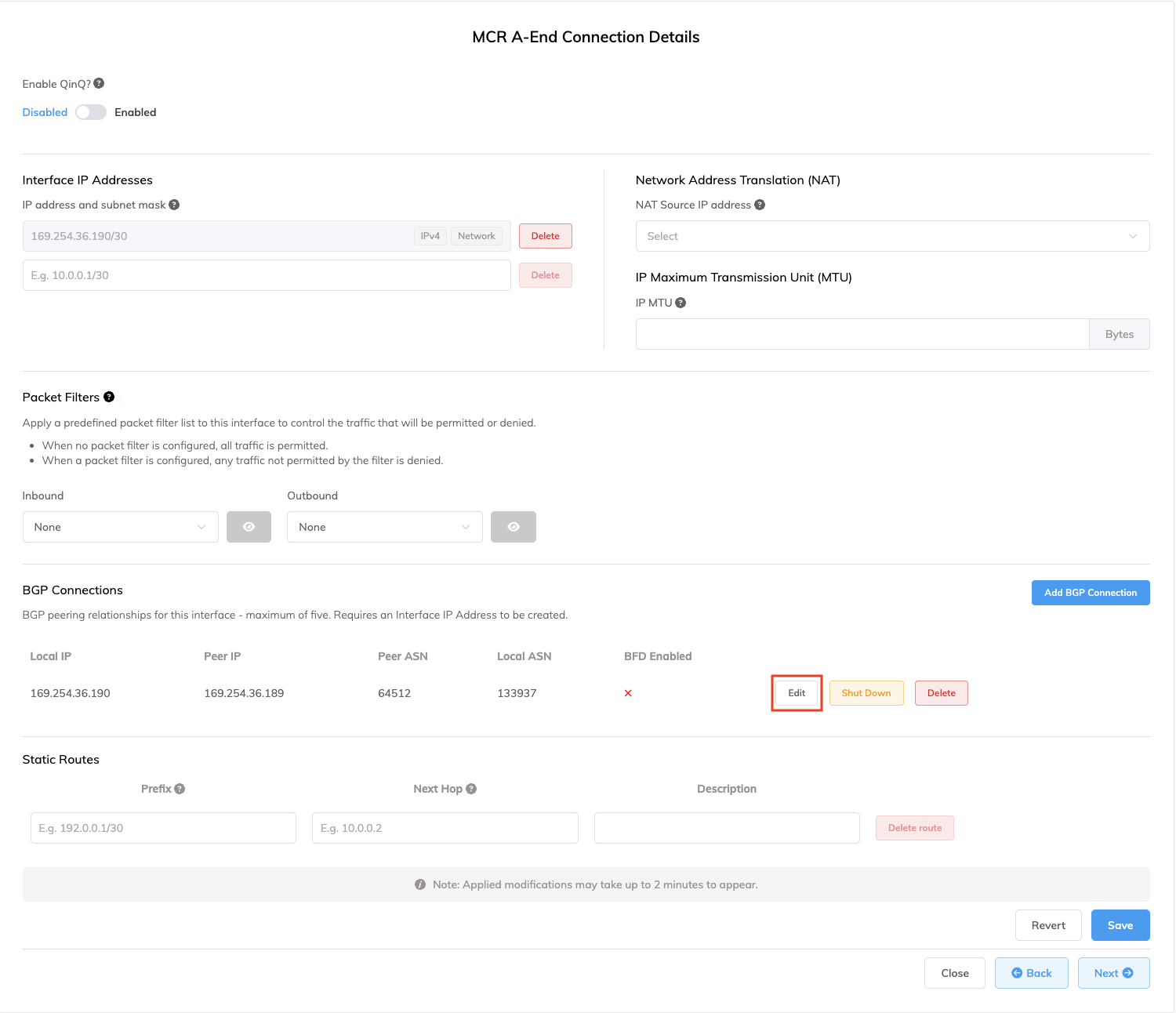Click into the IP MTU input field
The image size is (1176, 1013).
click(x=862, y=334)
